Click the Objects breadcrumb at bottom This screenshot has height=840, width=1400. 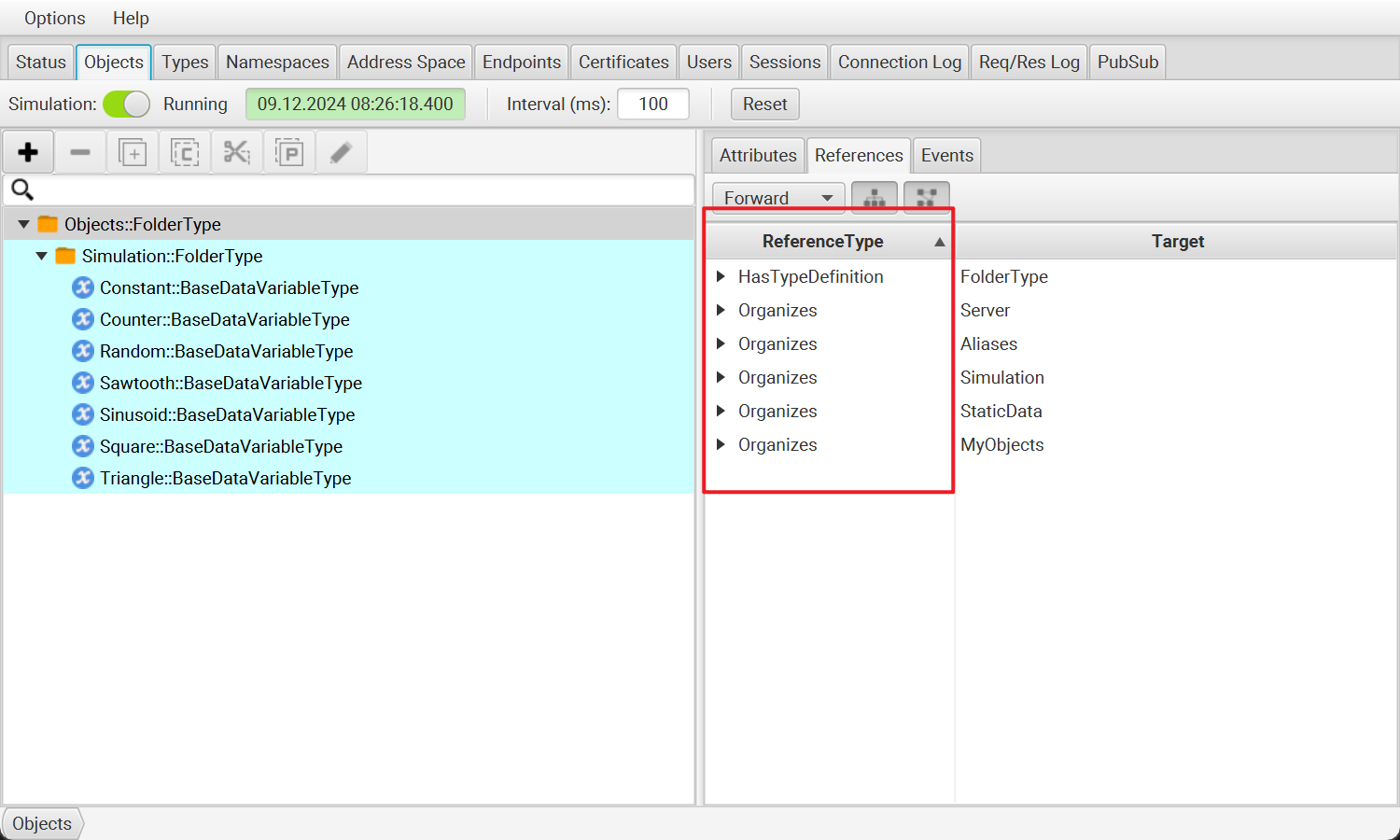coord(42,823)
